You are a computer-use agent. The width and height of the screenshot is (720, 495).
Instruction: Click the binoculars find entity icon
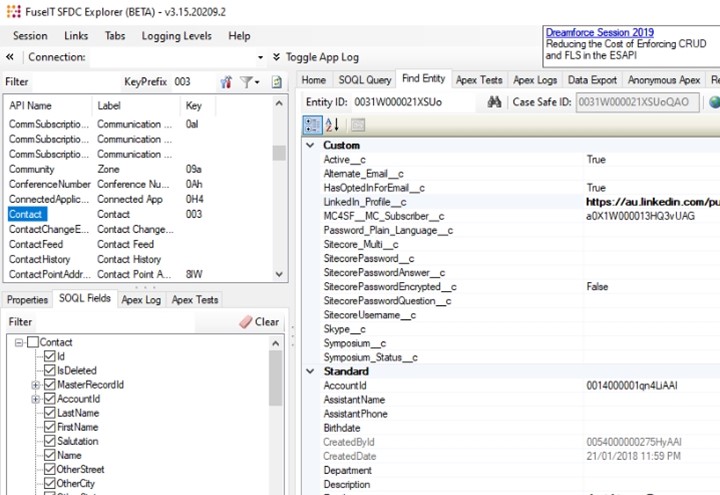coord(494,102)
